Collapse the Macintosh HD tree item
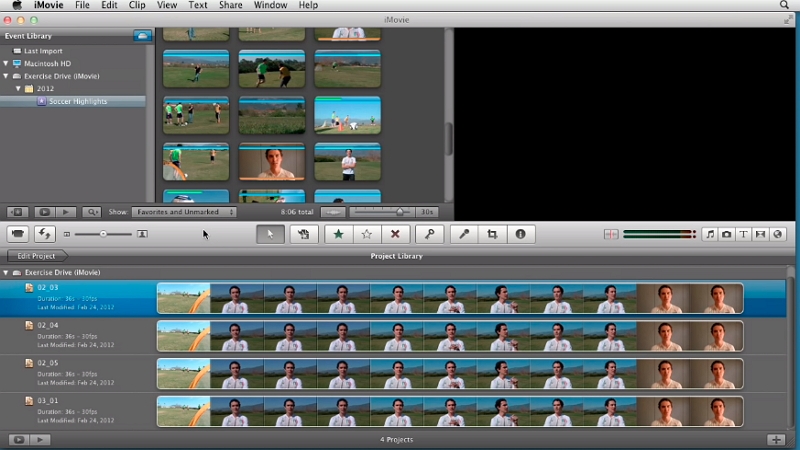 click(x=6, y=64)
